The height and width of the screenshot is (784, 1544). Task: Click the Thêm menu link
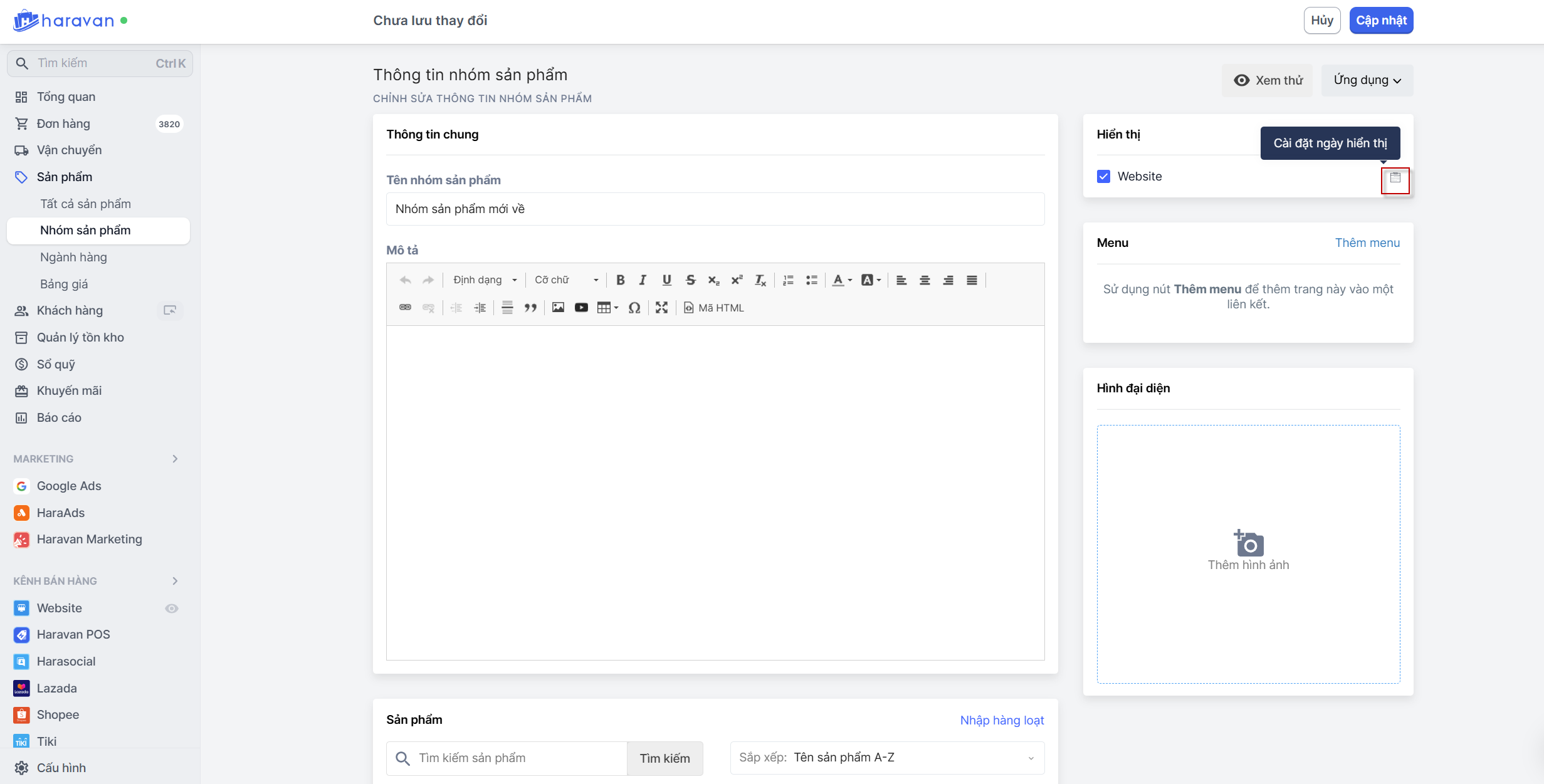(1367, 243)
